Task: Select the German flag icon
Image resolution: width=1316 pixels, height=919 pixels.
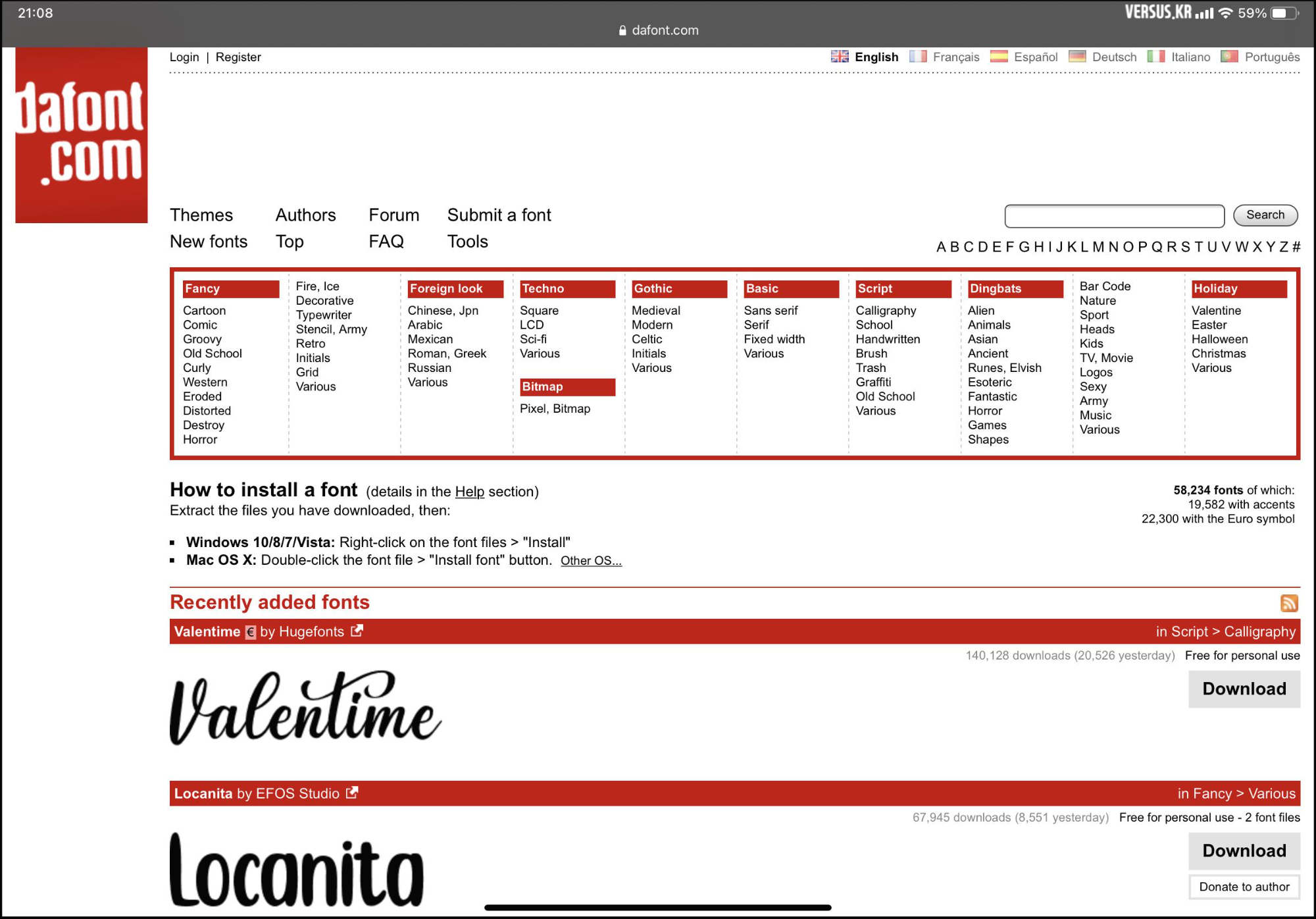Action: [x=1077, y=57]
